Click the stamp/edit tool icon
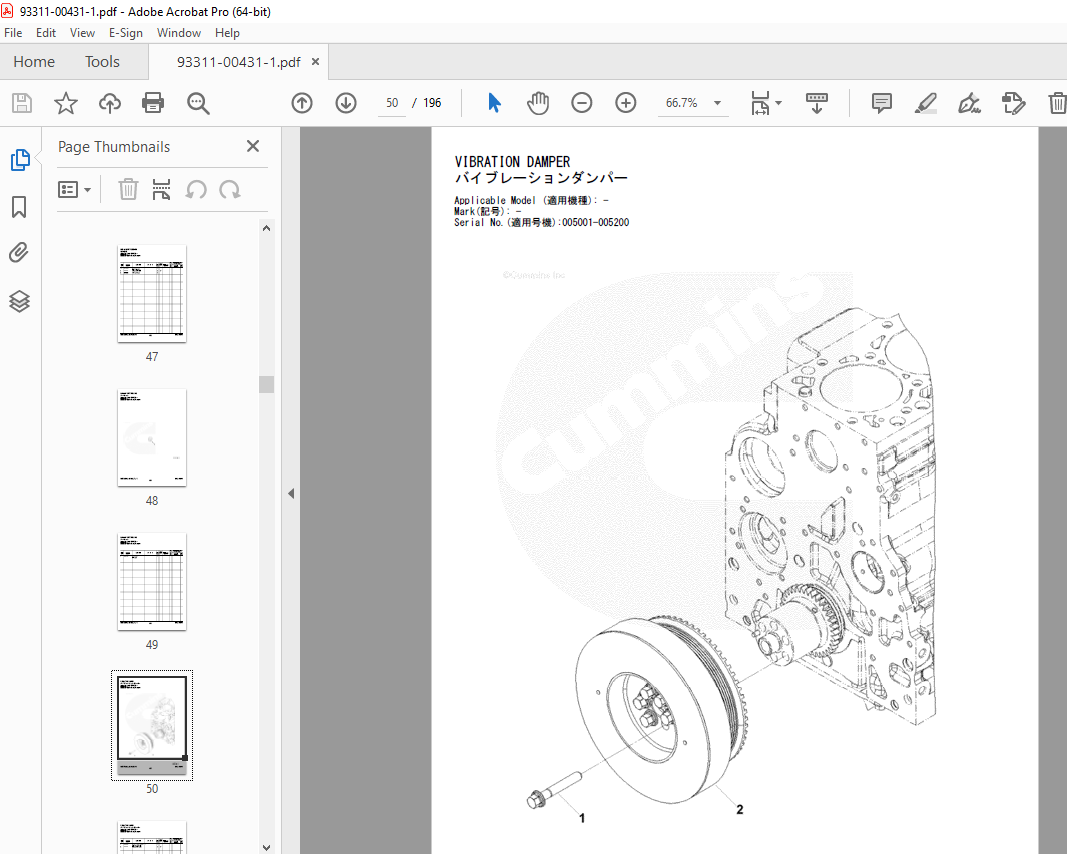The image size is (1067, 854). point(1013,103)
